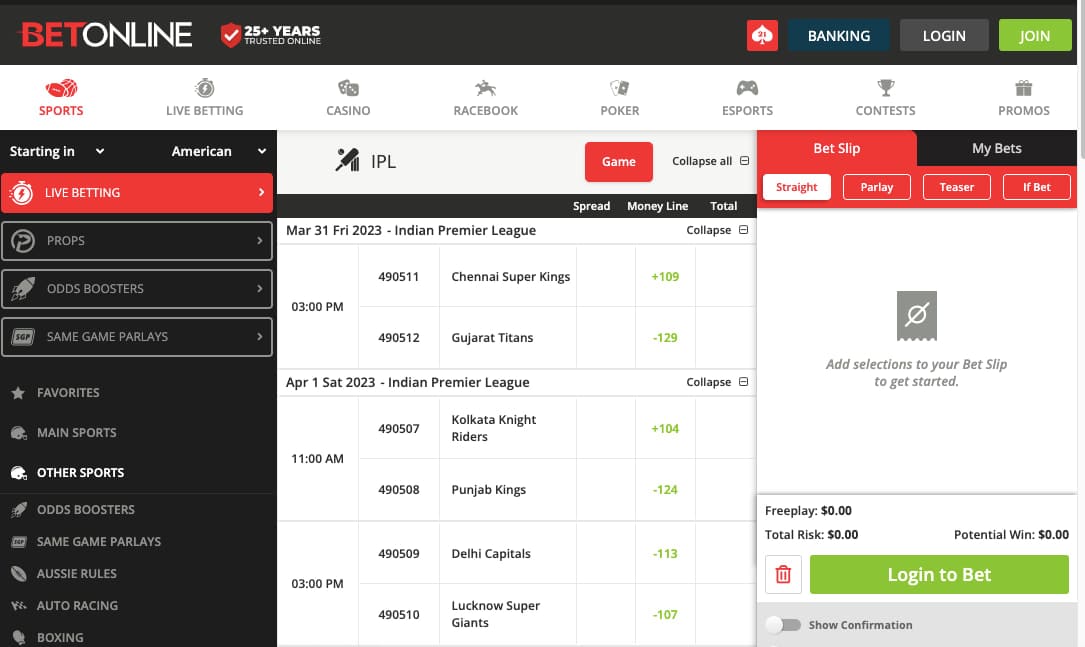Open Live Betting stopwatch icon in top nav
Viewport: 1085px width, 647px height.
[x=205, y=89]
